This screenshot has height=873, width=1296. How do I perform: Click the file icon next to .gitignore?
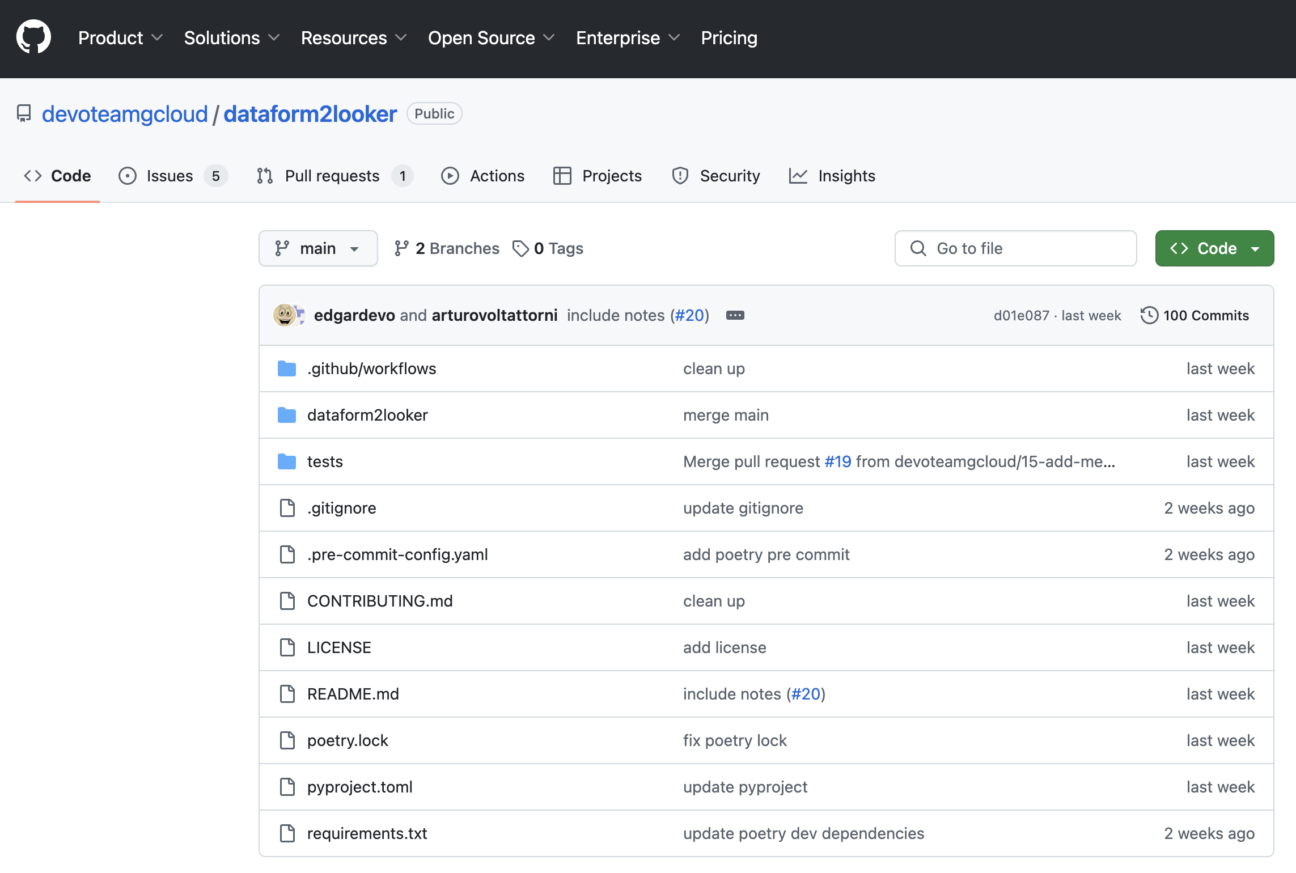[x=287, y=508]
